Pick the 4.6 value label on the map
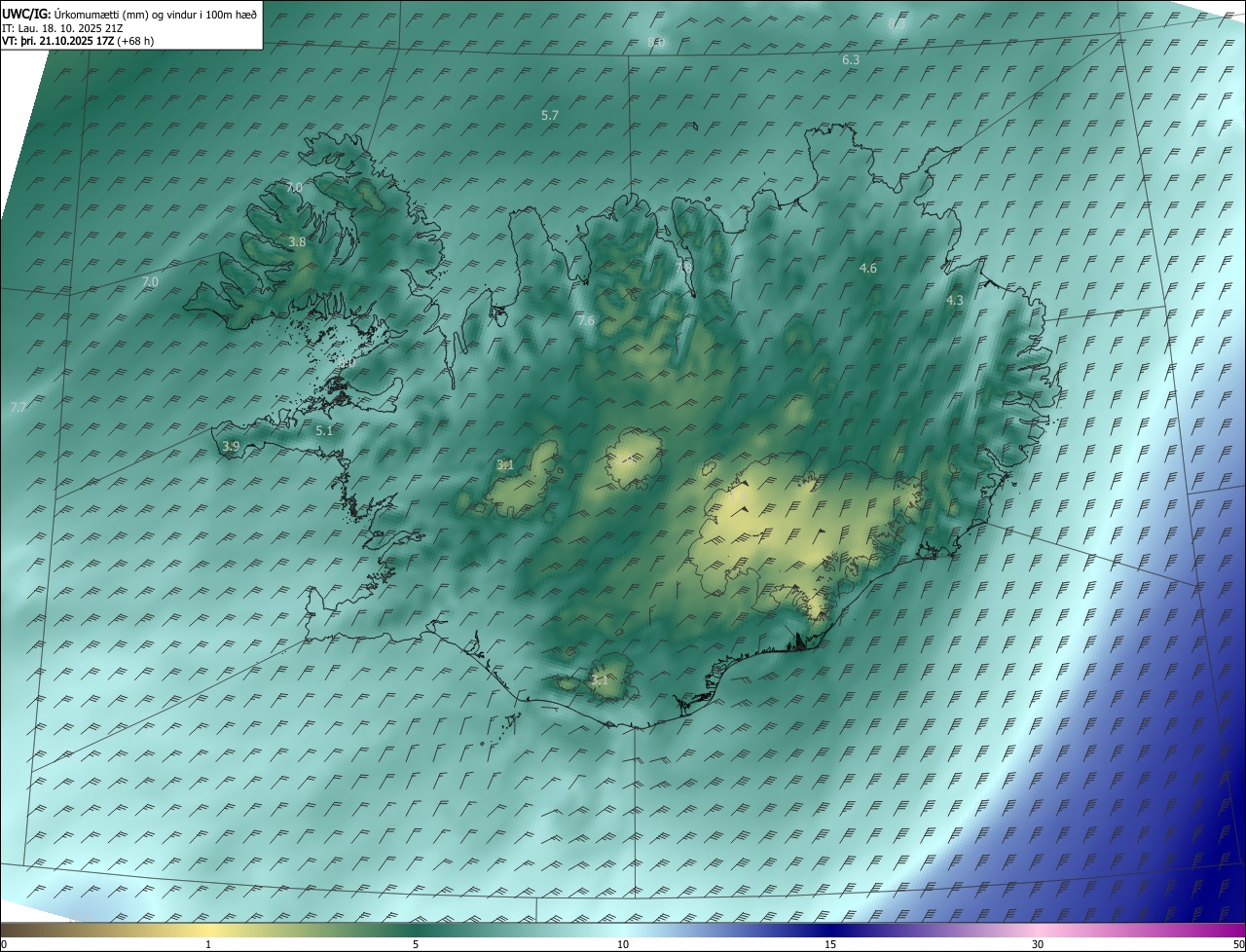The width and height of the screenshot is (1246, 952). pyautogui.click(x=868, y=268)
